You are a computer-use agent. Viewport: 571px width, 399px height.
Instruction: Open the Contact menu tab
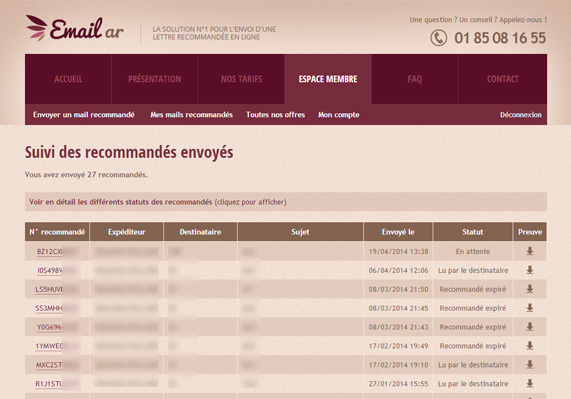point(503,79)
